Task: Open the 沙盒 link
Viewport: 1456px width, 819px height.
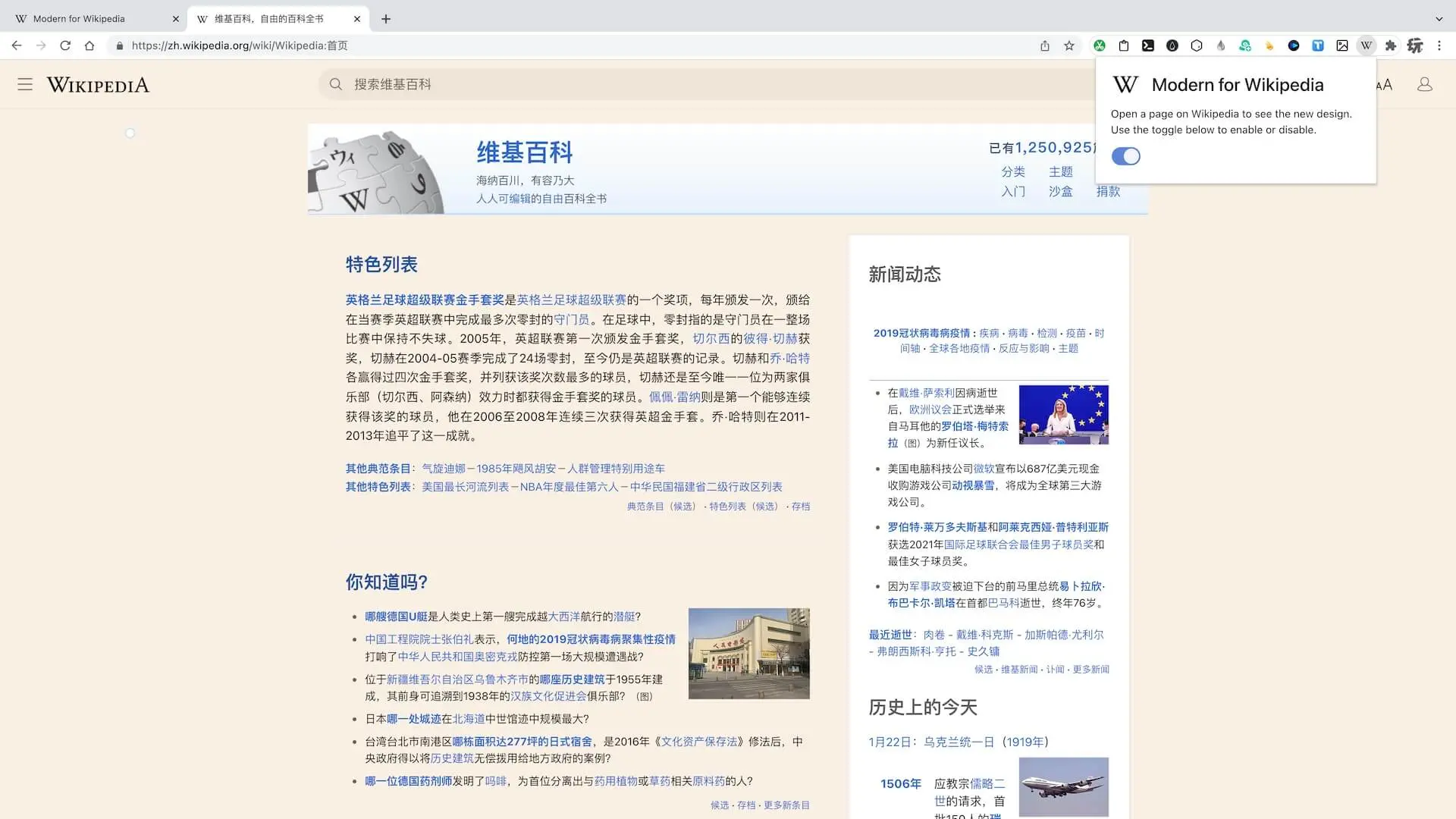Action: click(1061, 192)
